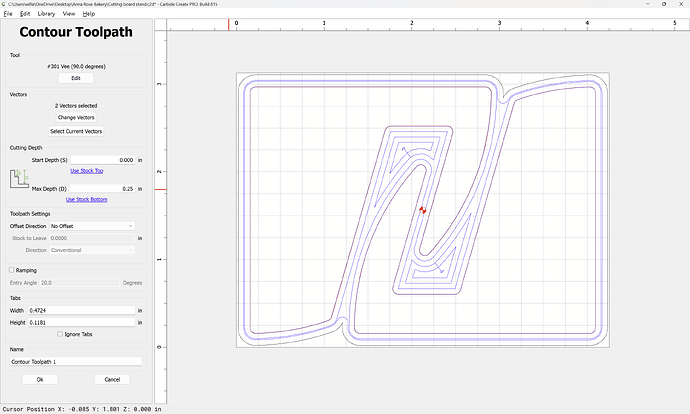
Task: Click the Start Depth input field
Action: point(103,160)
